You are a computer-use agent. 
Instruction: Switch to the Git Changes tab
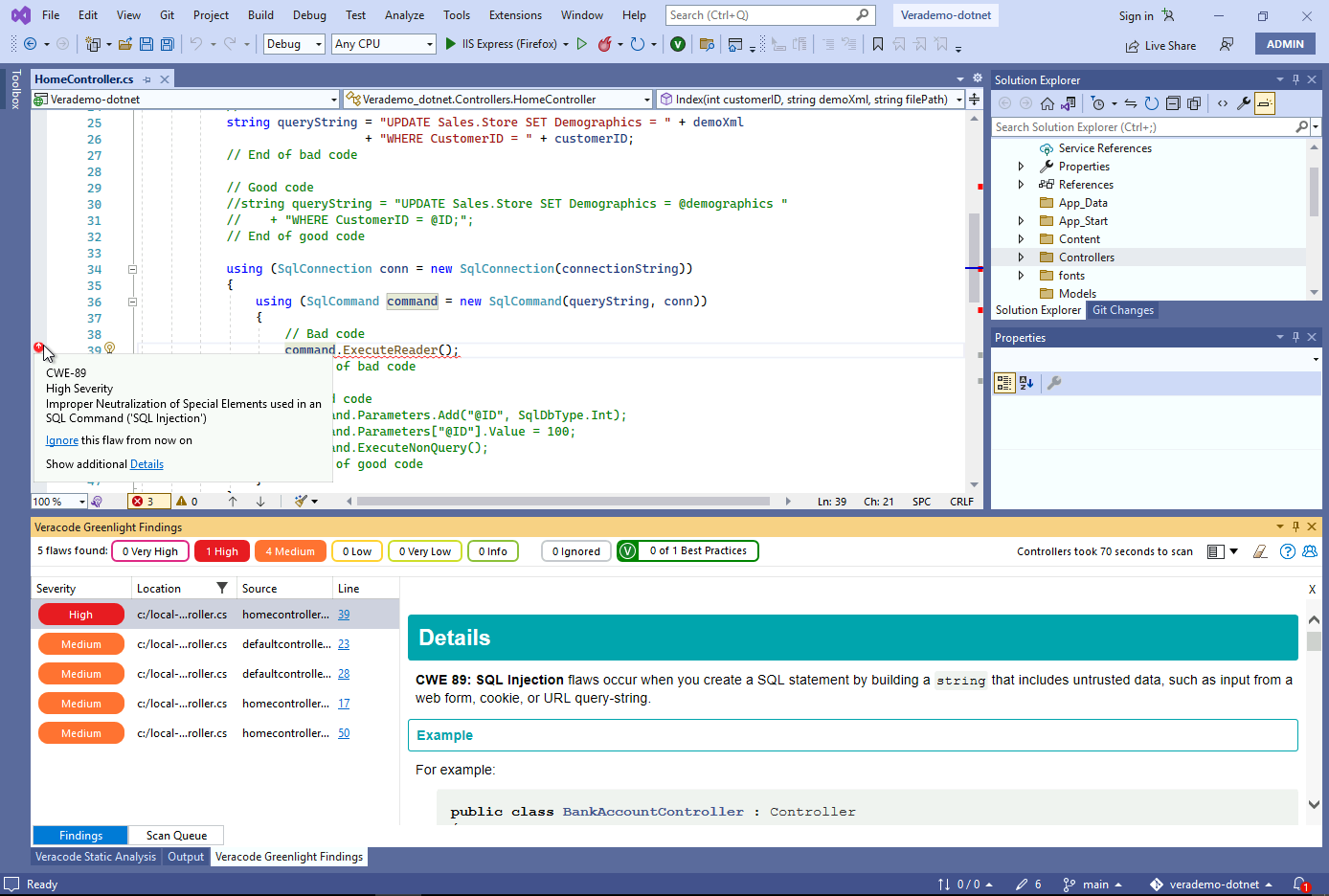point(1123,310)
